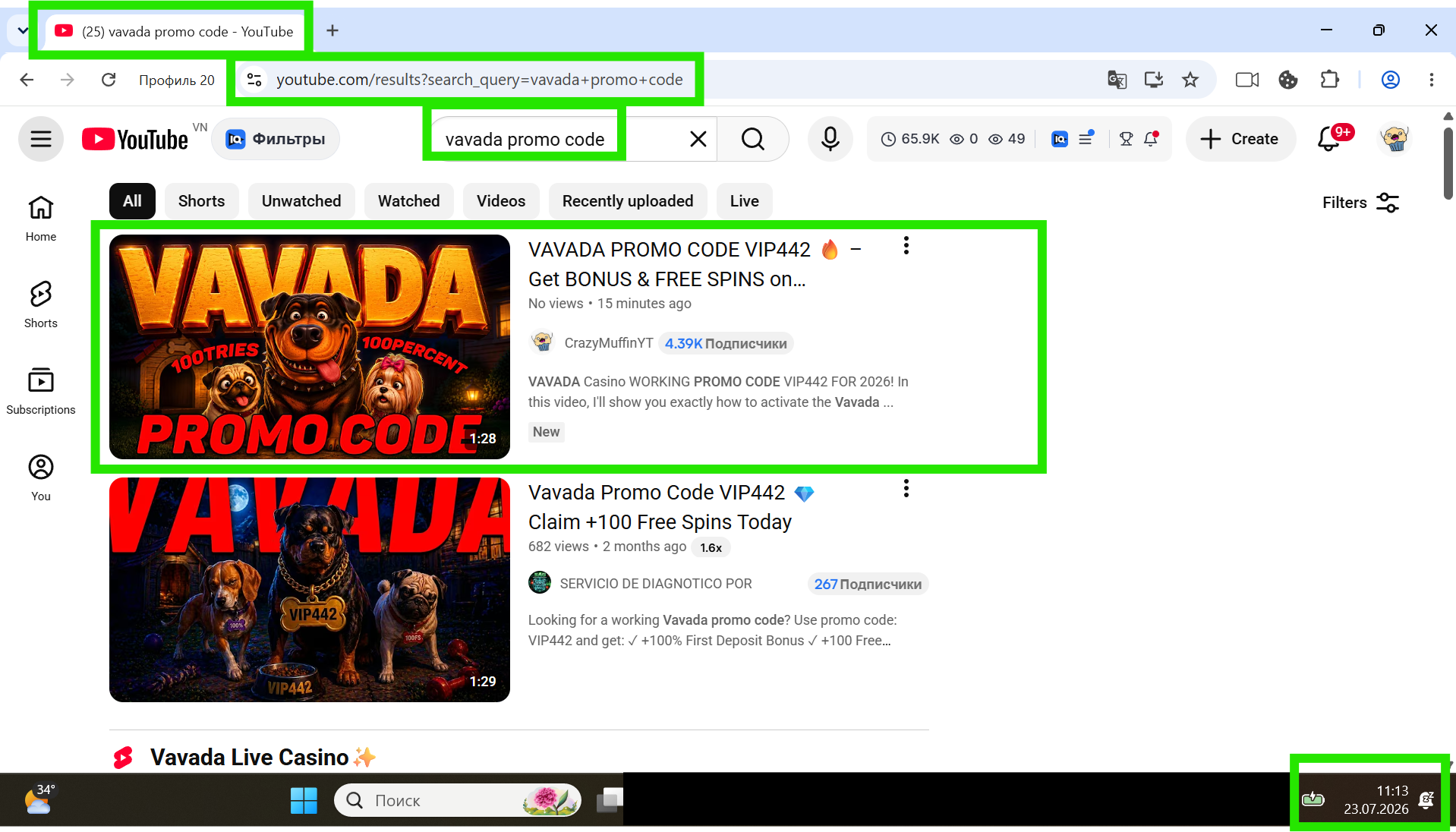Open the browser translate page icon
Image resolution: width=1456 pixels, height=832 pixels.
[x=1117, y=80]
